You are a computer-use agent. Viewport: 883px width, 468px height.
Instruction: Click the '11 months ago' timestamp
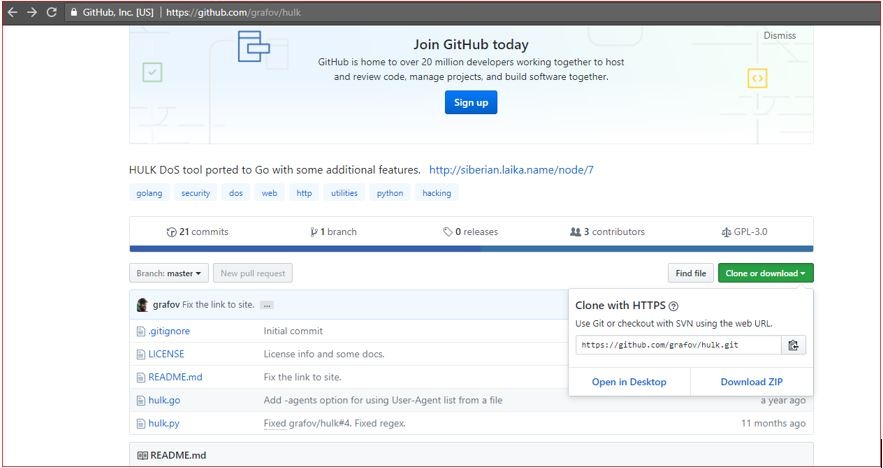pyautogui.click(x=773, y=424)
